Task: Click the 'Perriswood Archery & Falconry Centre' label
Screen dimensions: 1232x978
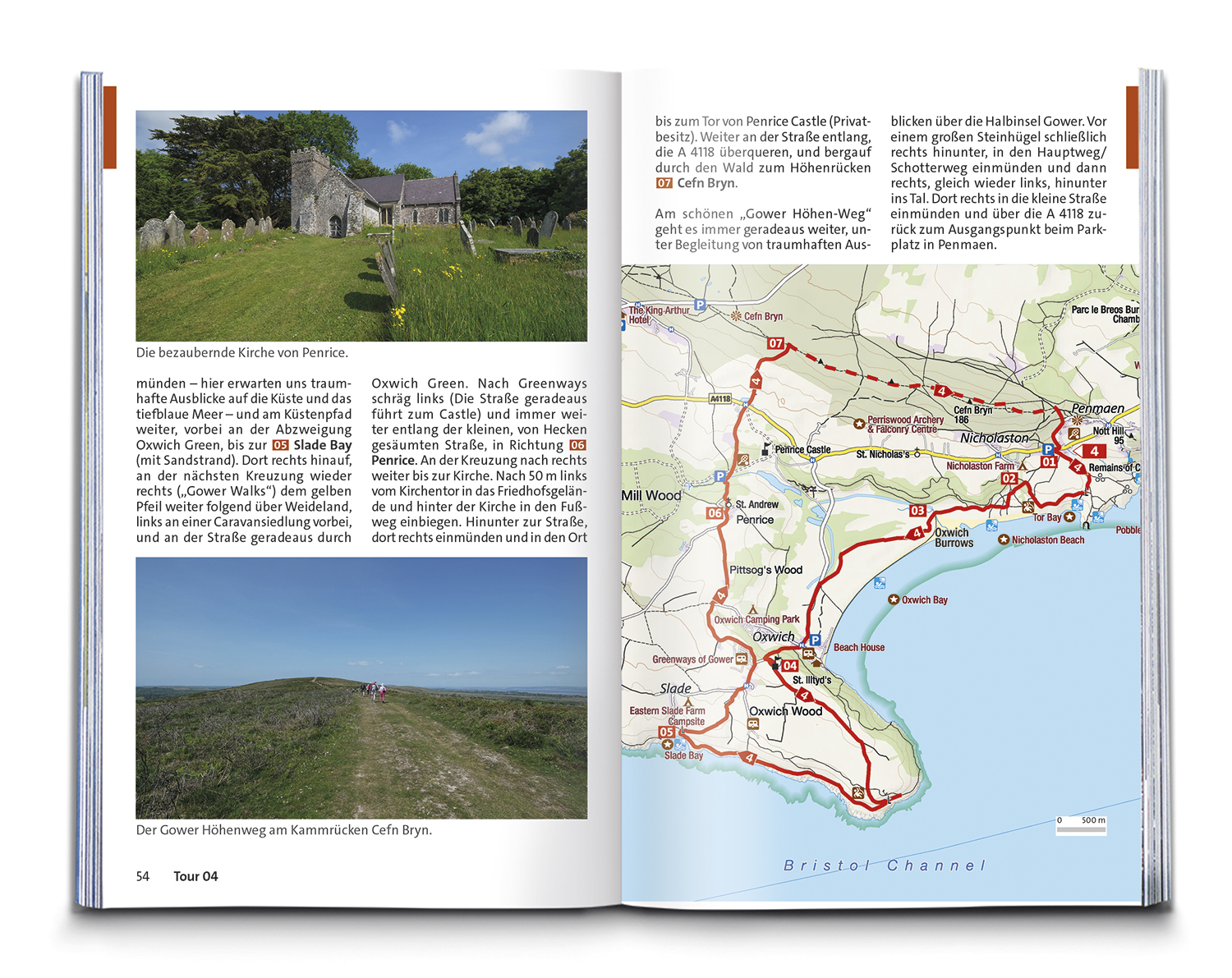Action: pyautogui.click(x=905, y=425)
